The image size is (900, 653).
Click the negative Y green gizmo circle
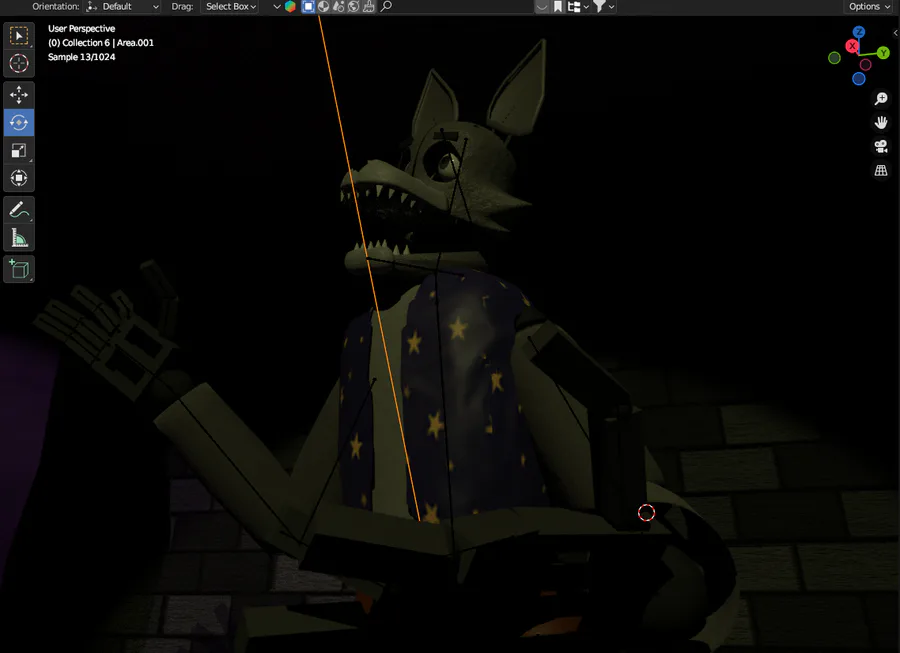(x=835, y=57)
